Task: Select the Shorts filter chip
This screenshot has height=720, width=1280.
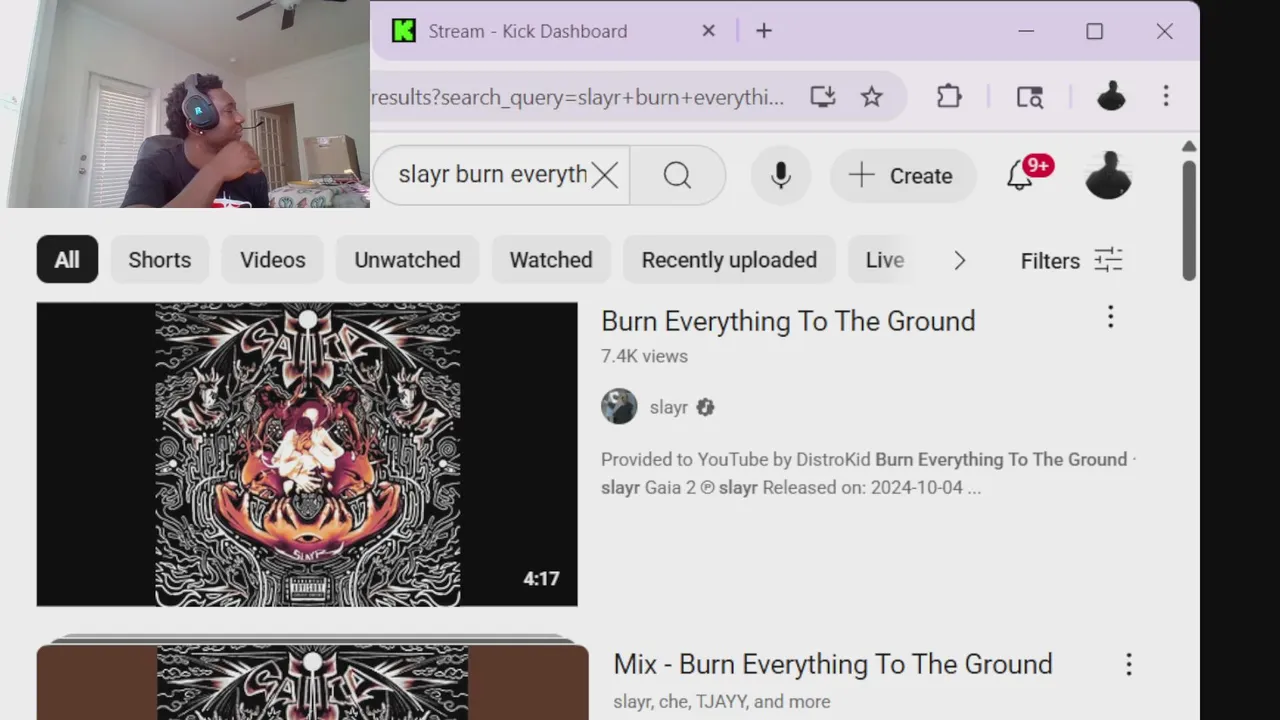Action: pyautogui.click(x=159, y=260)
